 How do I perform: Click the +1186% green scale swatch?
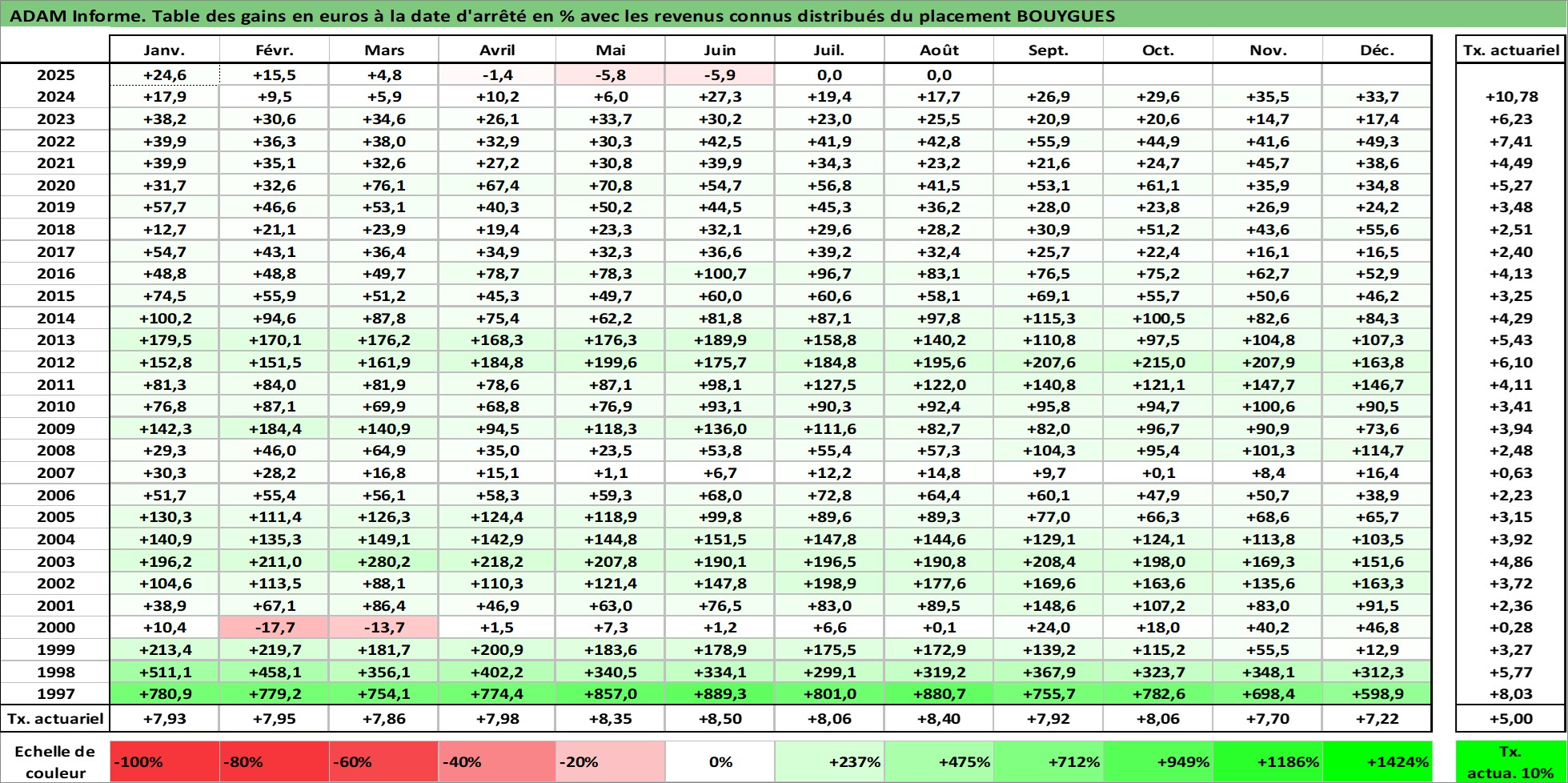pyautogui.click(x=1269, y=762)
